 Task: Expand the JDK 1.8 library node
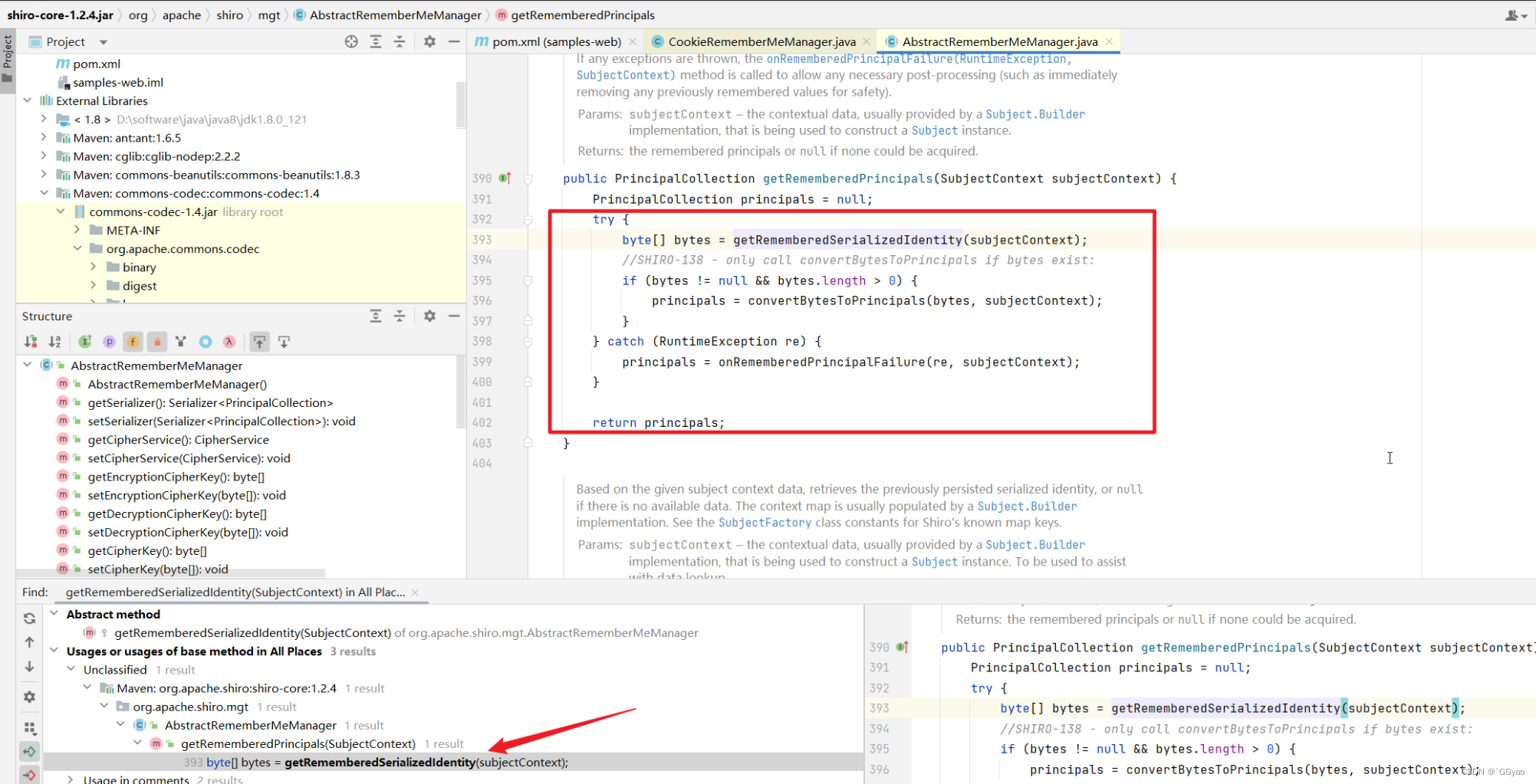(44, 119)
